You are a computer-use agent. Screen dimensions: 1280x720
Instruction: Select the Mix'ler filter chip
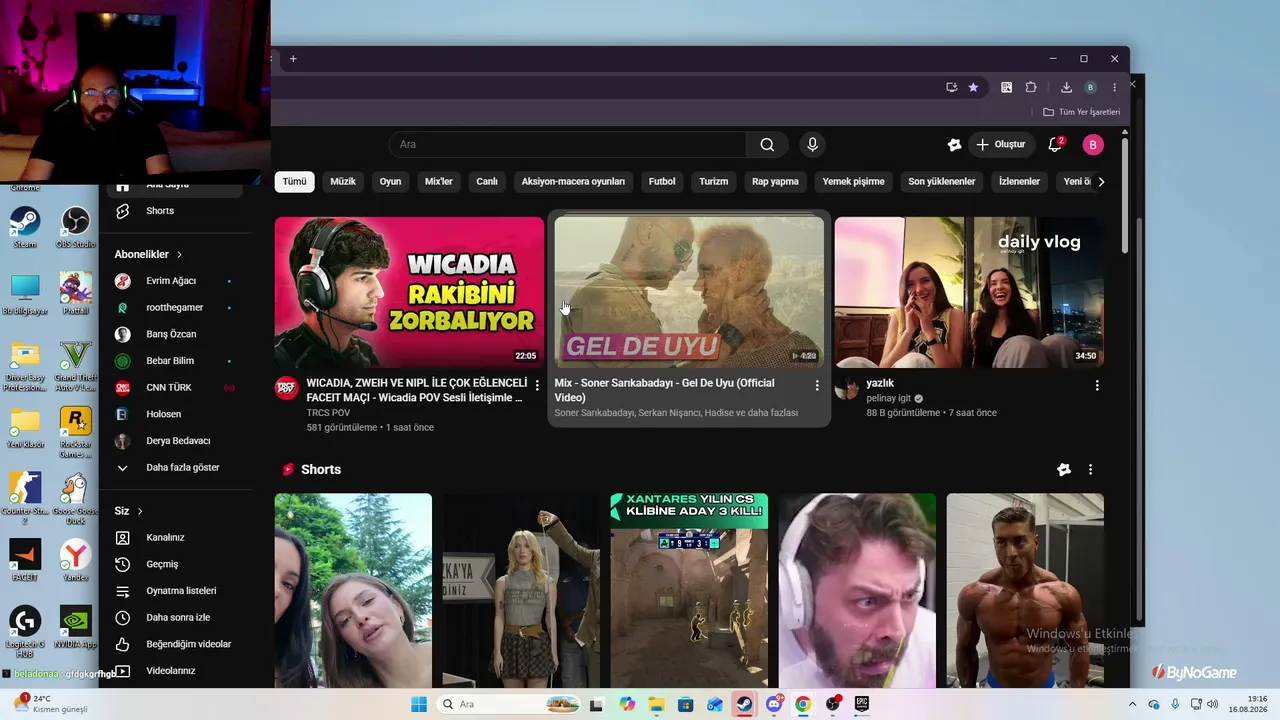(439, 182)
